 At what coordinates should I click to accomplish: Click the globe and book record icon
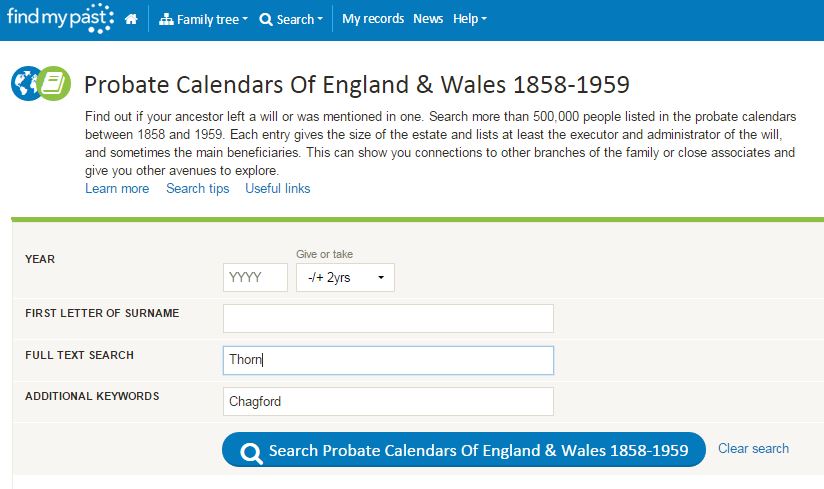click(x=41, y=84)
